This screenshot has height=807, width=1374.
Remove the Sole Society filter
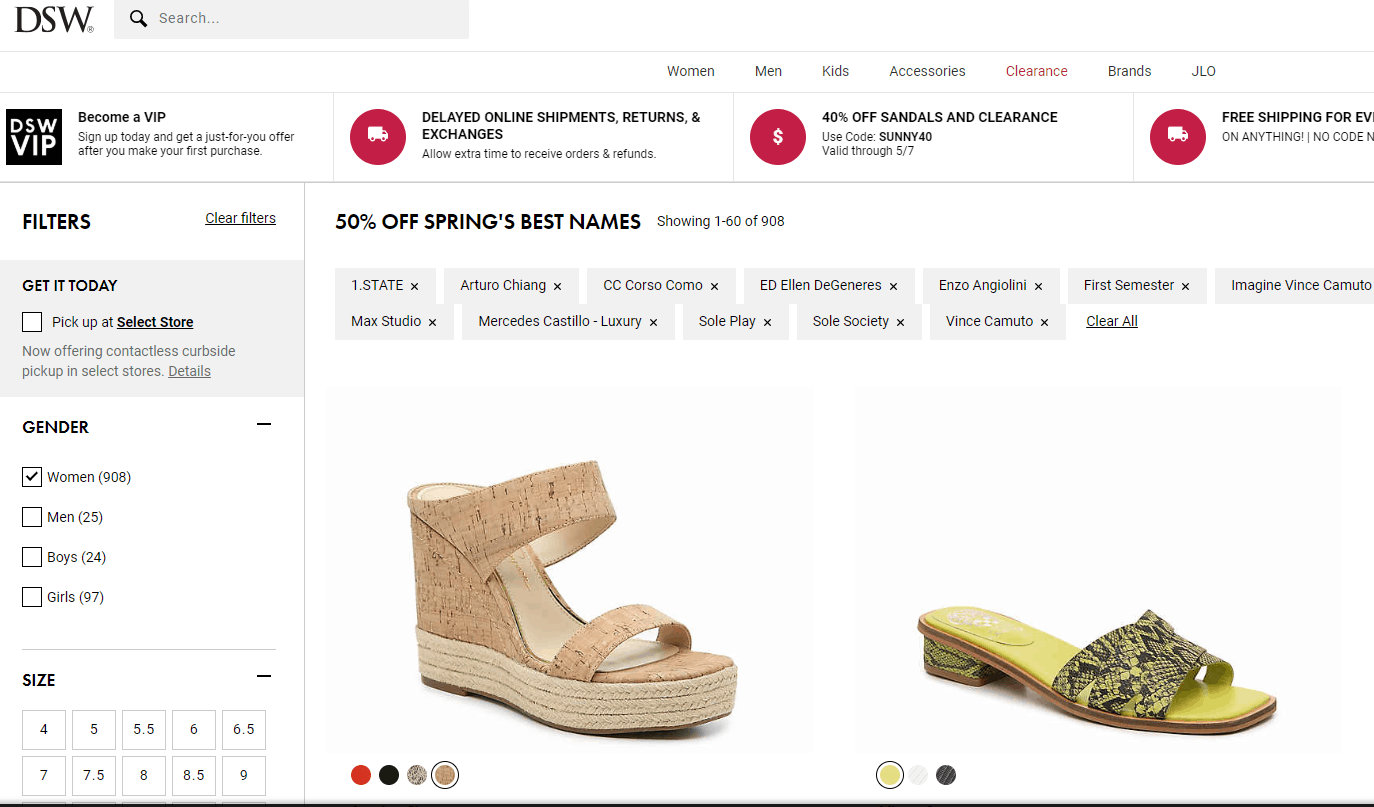point(900,322)
